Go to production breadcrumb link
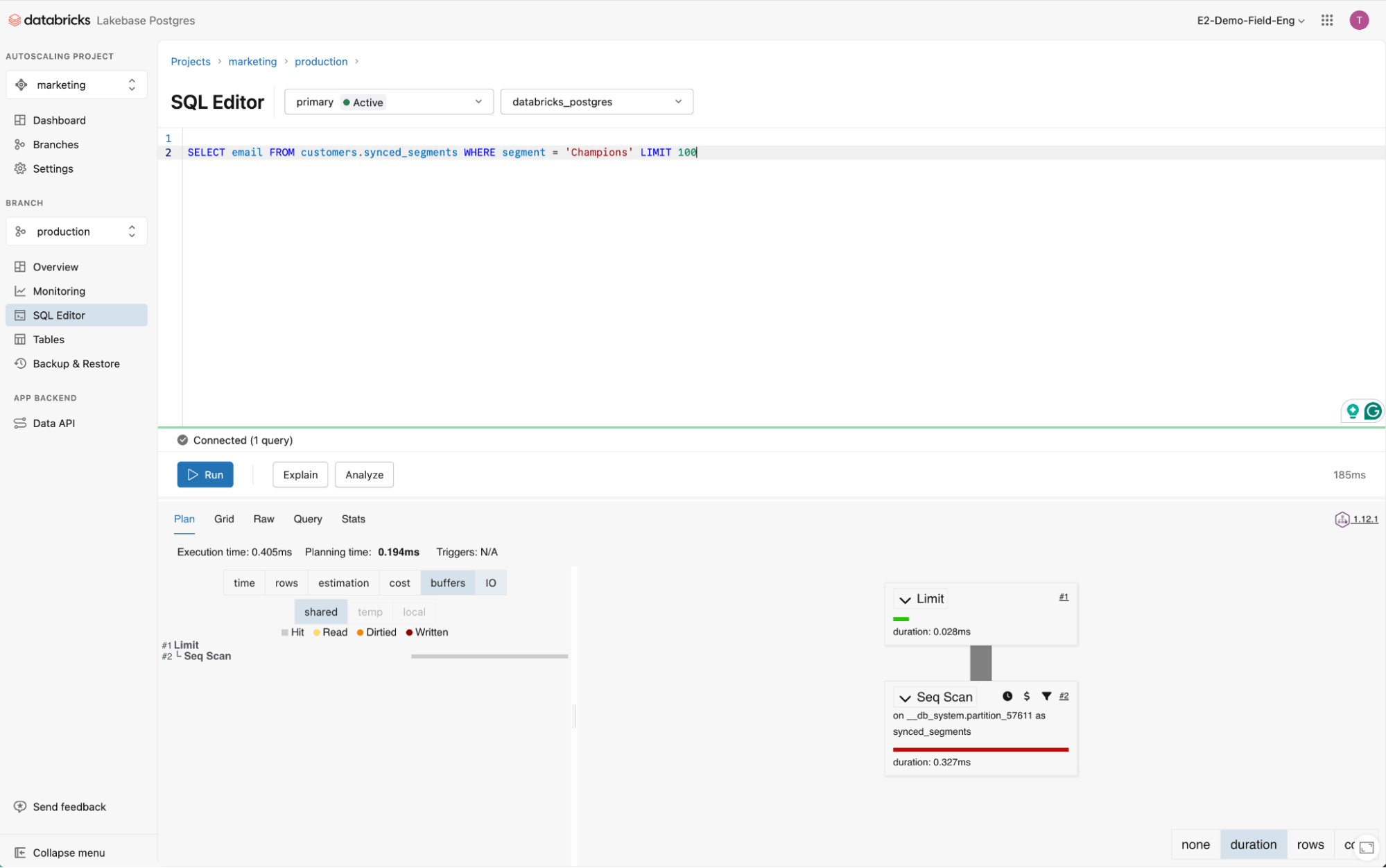This screenshot has height=868, width=1386. 321,62
